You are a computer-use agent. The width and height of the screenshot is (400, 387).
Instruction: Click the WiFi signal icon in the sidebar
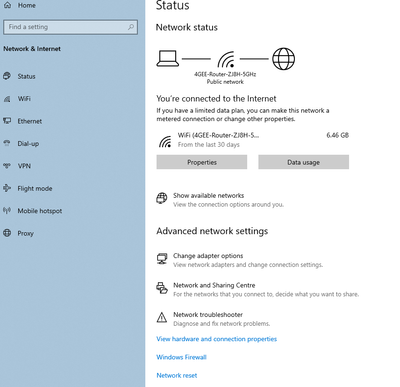(x=7, y=99)
